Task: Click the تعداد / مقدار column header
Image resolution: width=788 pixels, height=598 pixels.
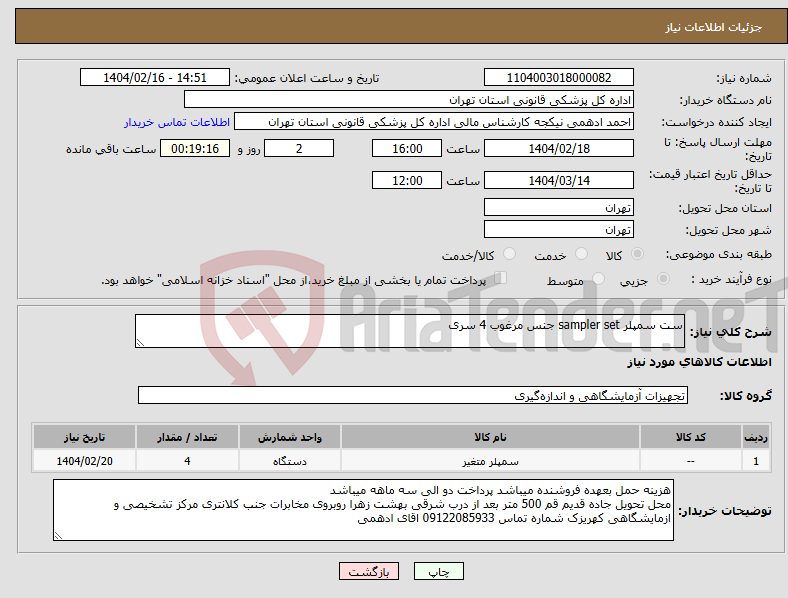Action: pos(187,437)
